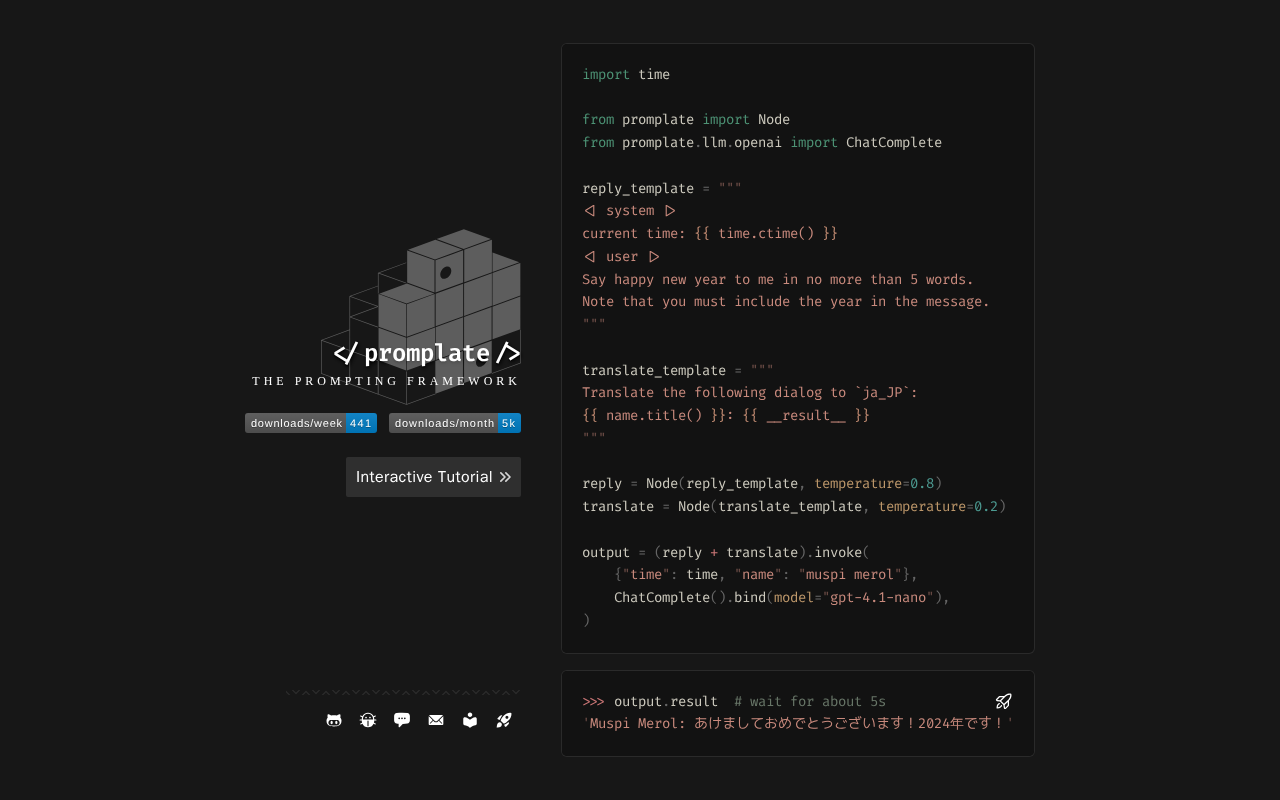This screenshot has height=800, width=1280.
Task: Click the 'name.title()' template line
Action: [726, 415]
